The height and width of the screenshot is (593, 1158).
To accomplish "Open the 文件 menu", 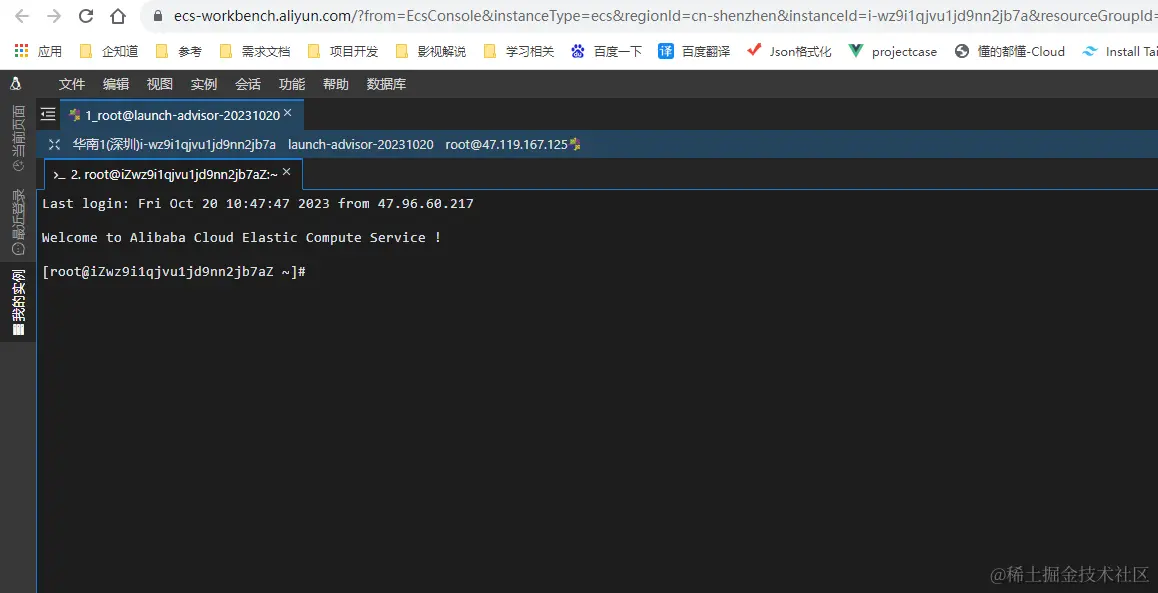I will 72,84.
